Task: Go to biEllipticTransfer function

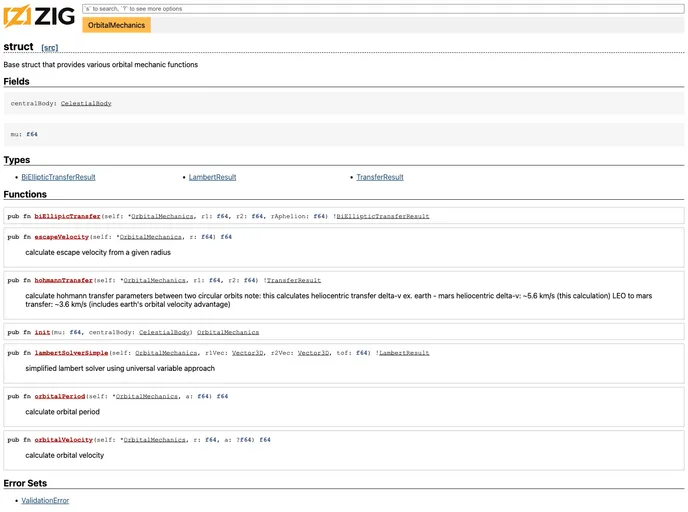Action: [x=67, y=216]
